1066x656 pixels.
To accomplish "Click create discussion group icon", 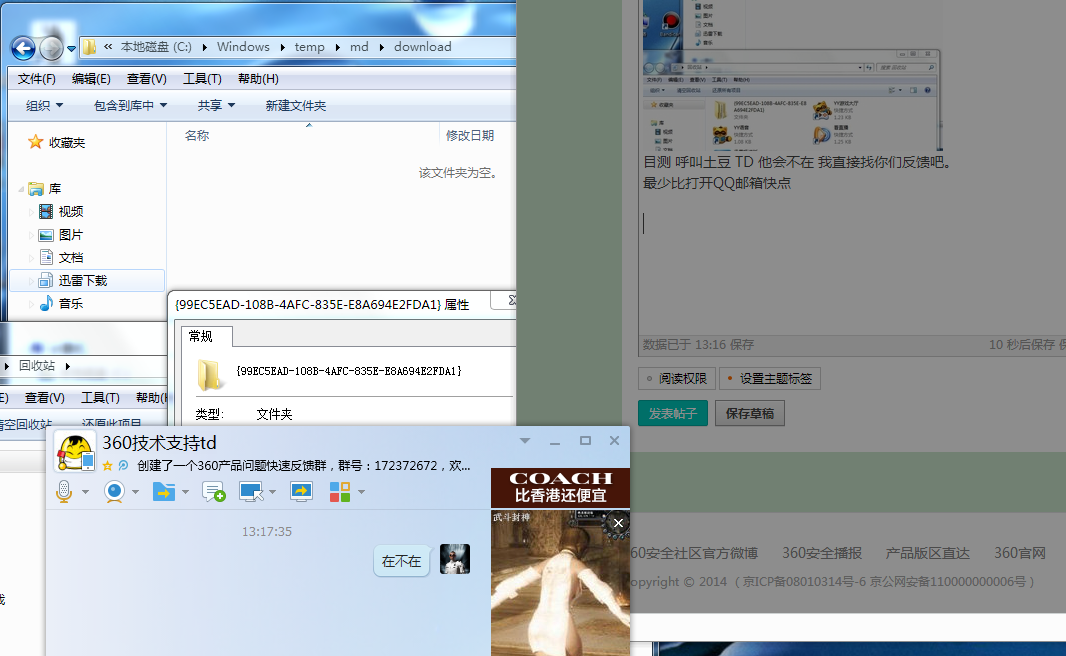I will pos(213,491).
